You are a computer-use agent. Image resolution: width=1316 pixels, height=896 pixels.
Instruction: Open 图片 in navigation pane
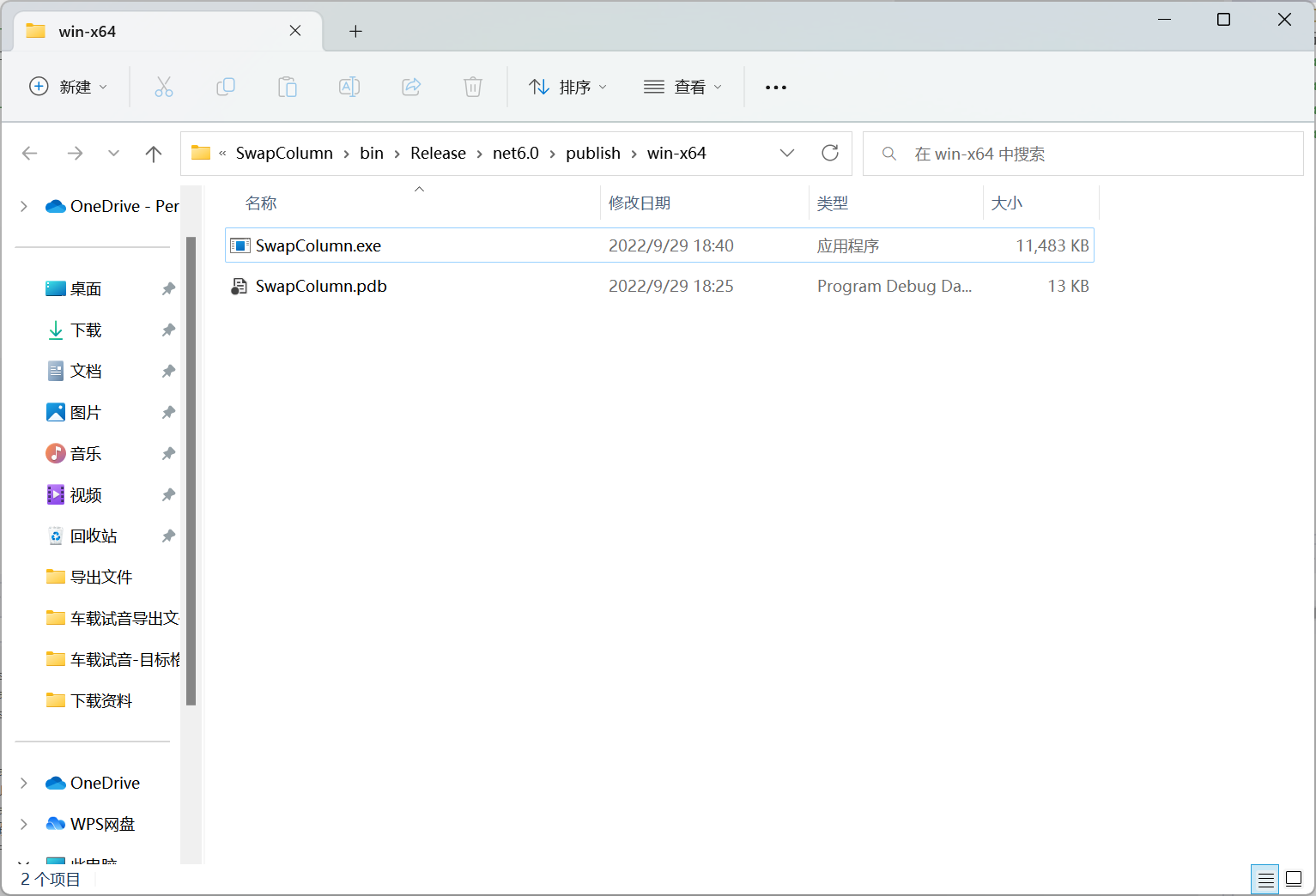pos(86,413)
